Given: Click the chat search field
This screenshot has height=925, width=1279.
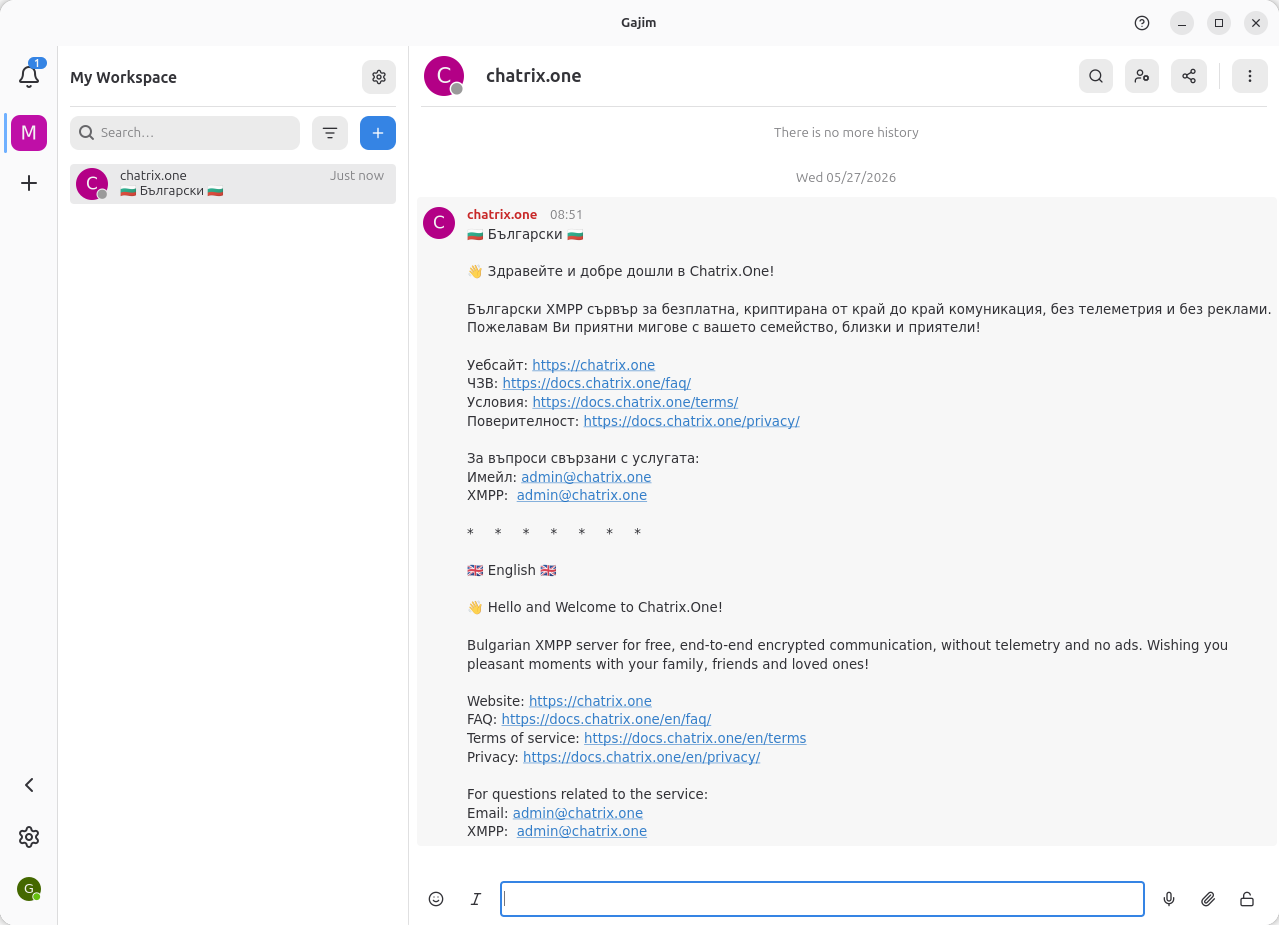Looking at the screenshot, I should click(x=185, y=133).
